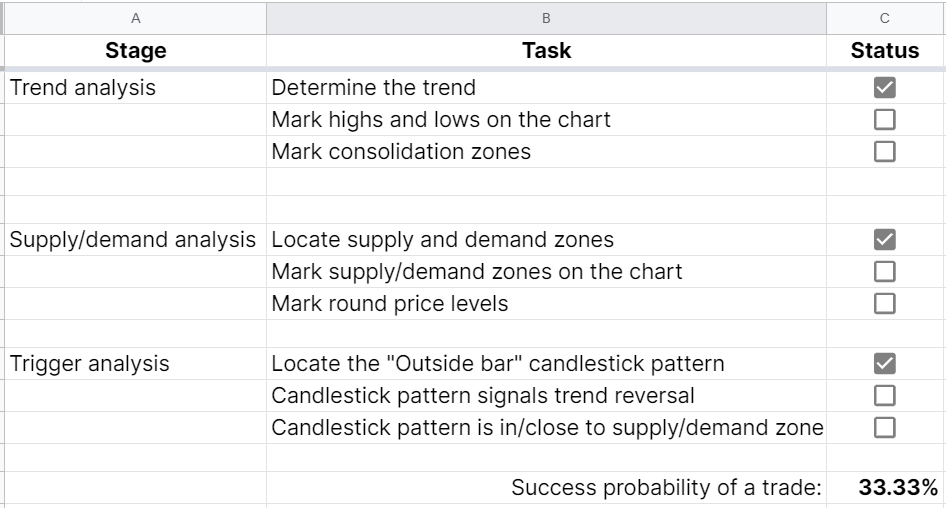Tick "Candlestick pattern signals trend reversal" checkbox
The height and width of the screenshot is (508, 946).
tap(884, 396)
